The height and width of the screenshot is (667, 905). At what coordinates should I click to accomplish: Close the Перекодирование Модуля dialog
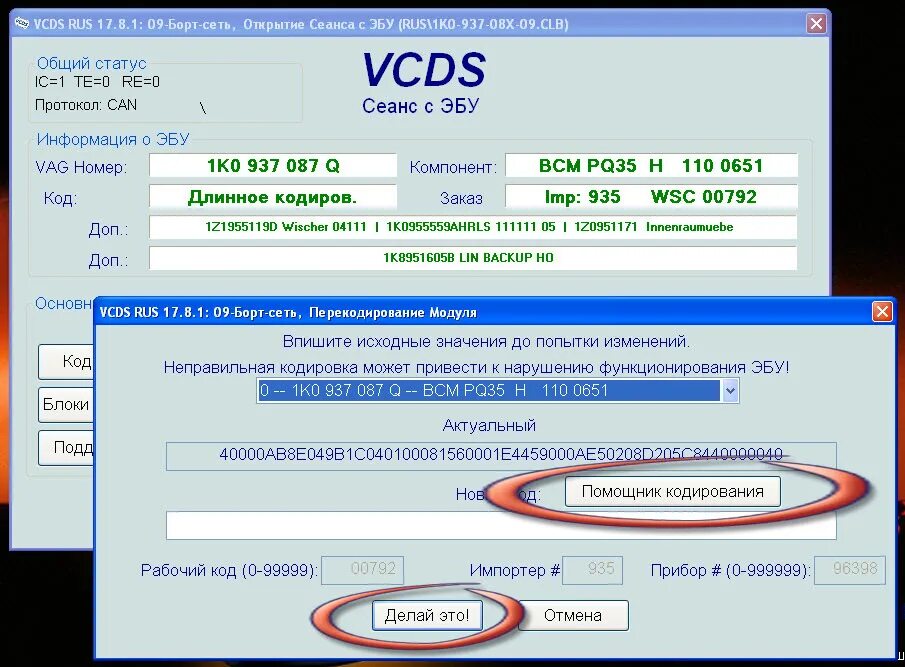882,312
